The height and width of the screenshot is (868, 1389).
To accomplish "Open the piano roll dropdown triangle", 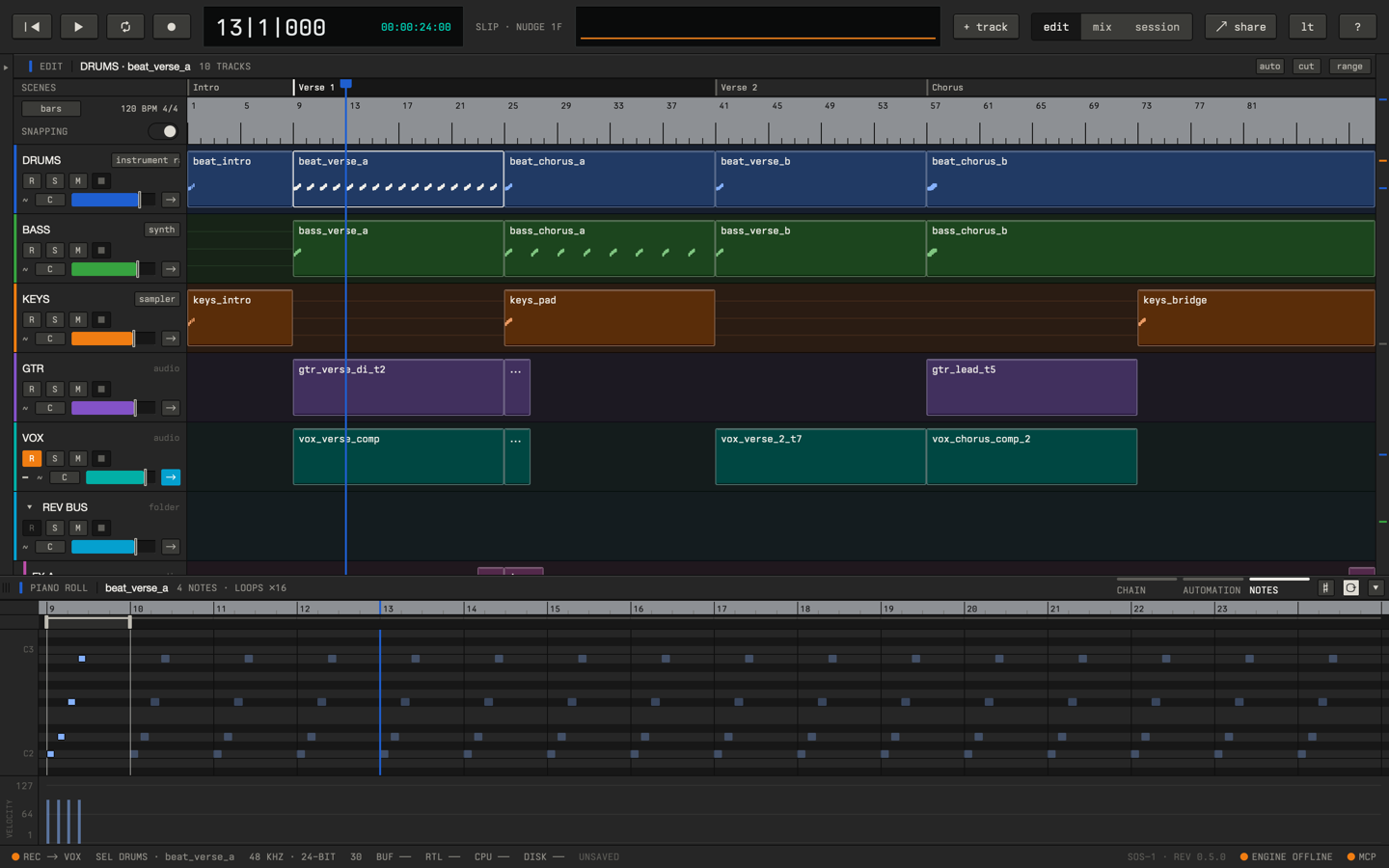I will (1375, 588).
